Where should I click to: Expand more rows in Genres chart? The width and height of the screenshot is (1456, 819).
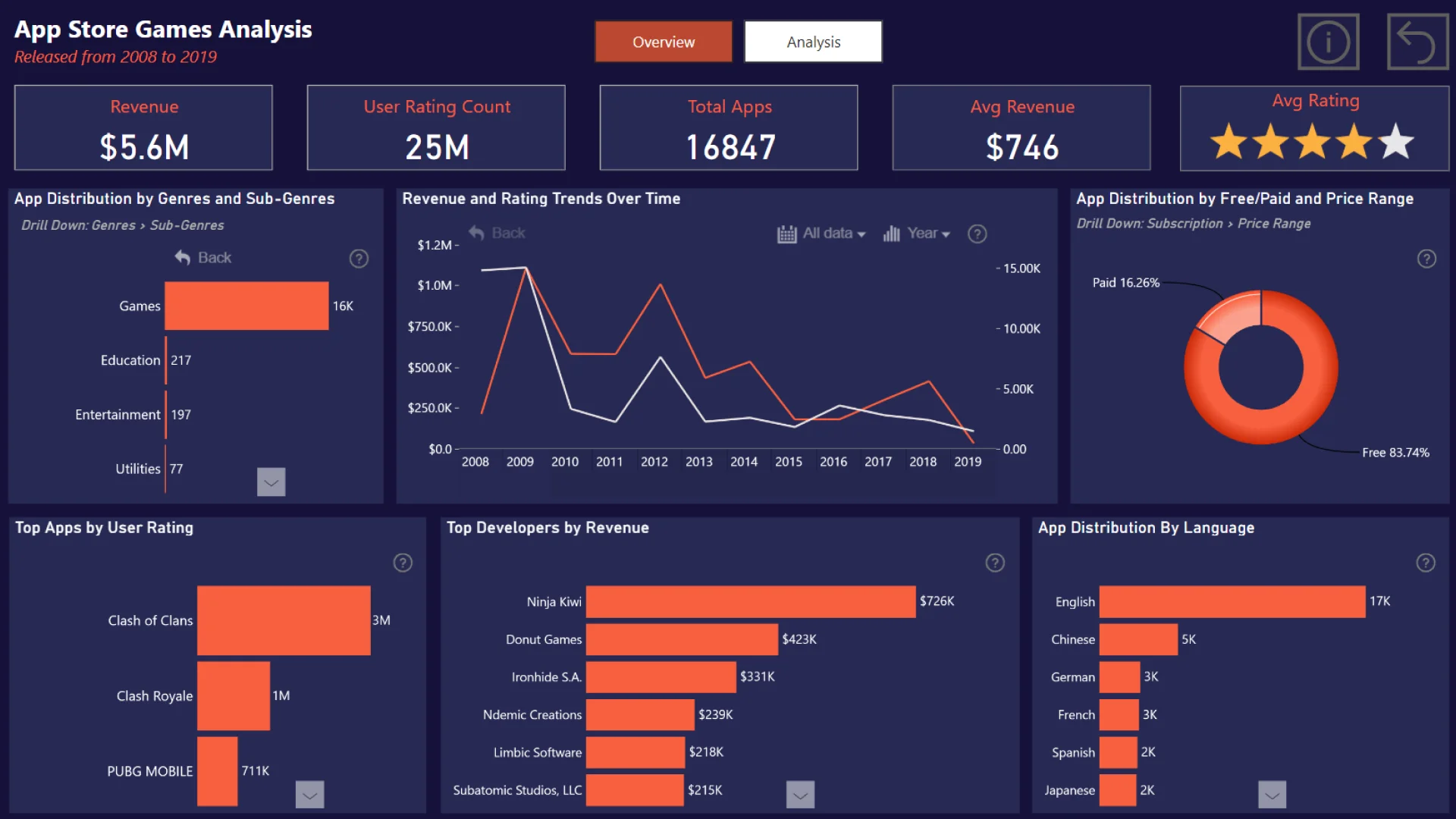tap(271, 482)
